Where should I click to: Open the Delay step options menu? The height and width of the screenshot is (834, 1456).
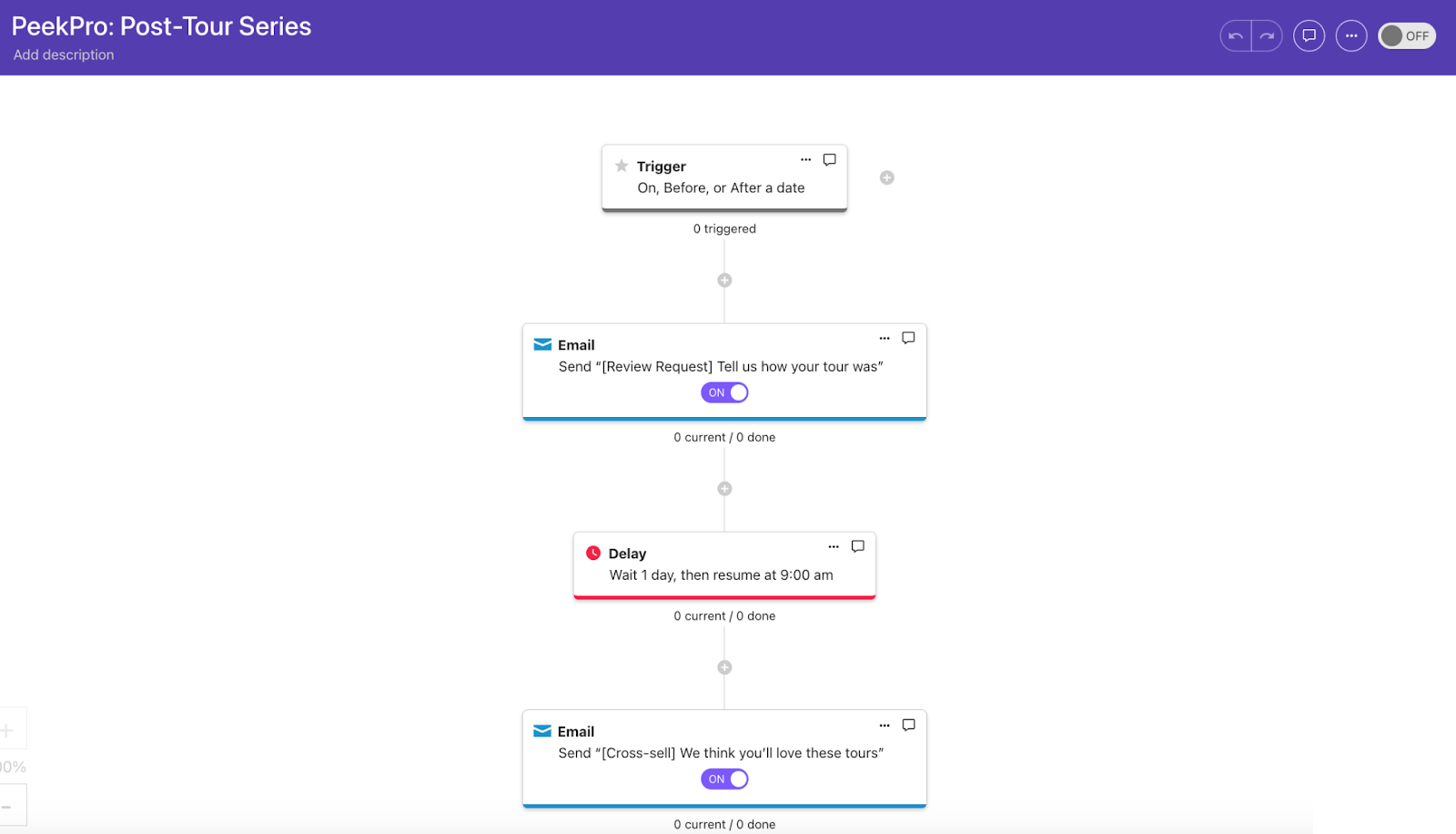coord(834,546)
